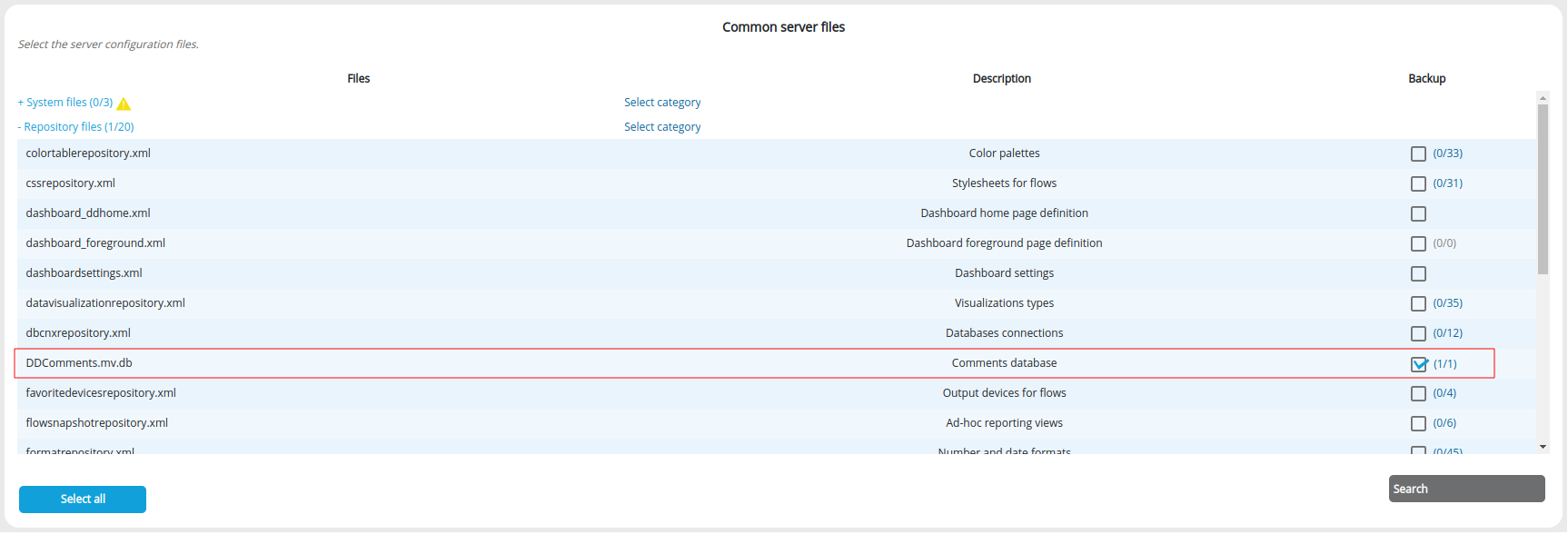Tick the dashboard_ddhome.xml checkbox
Viewport: 1568px width, 534px height.
[1417, 214]
